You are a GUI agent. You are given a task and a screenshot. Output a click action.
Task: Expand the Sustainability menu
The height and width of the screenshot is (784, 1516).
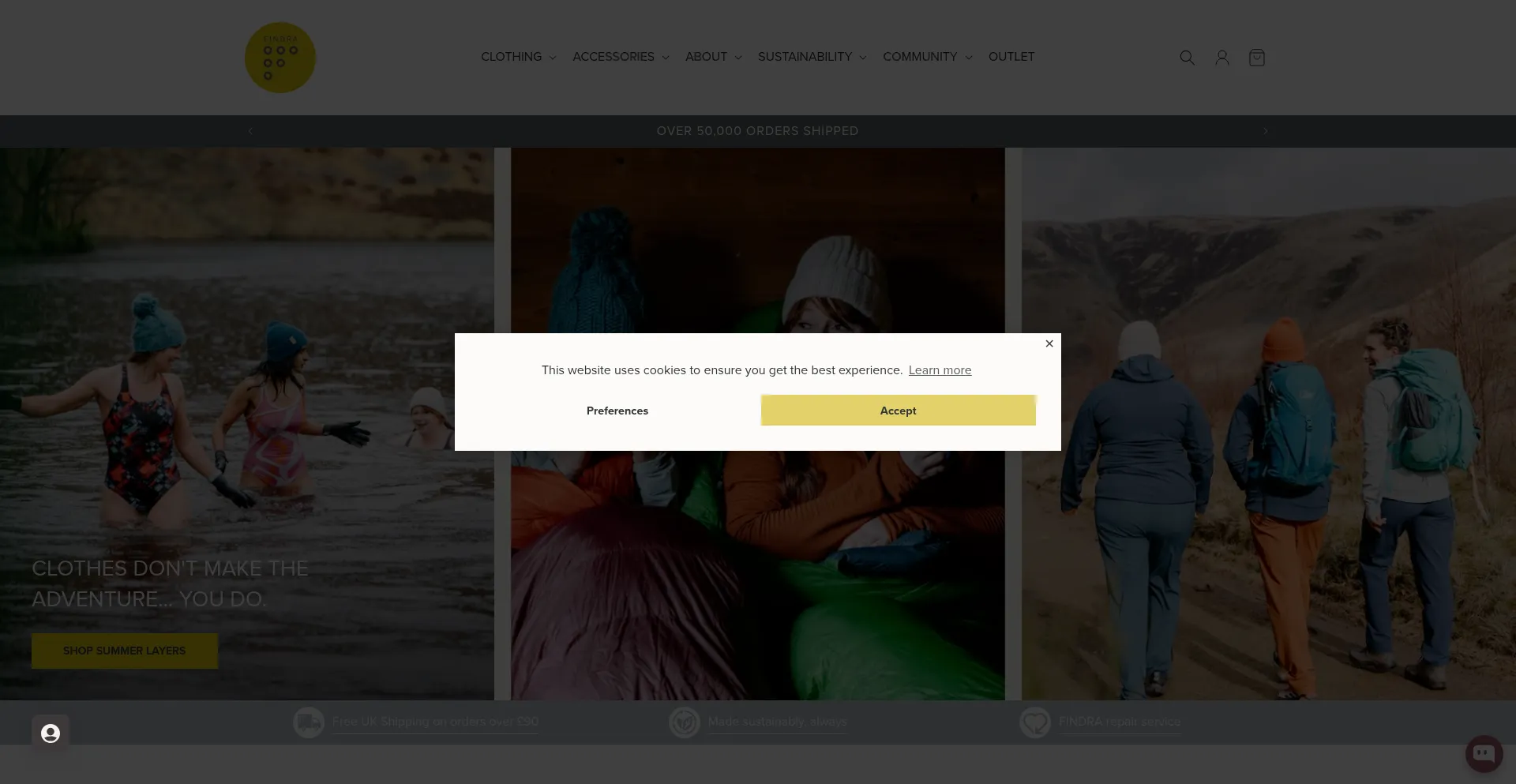click(812, 57)
